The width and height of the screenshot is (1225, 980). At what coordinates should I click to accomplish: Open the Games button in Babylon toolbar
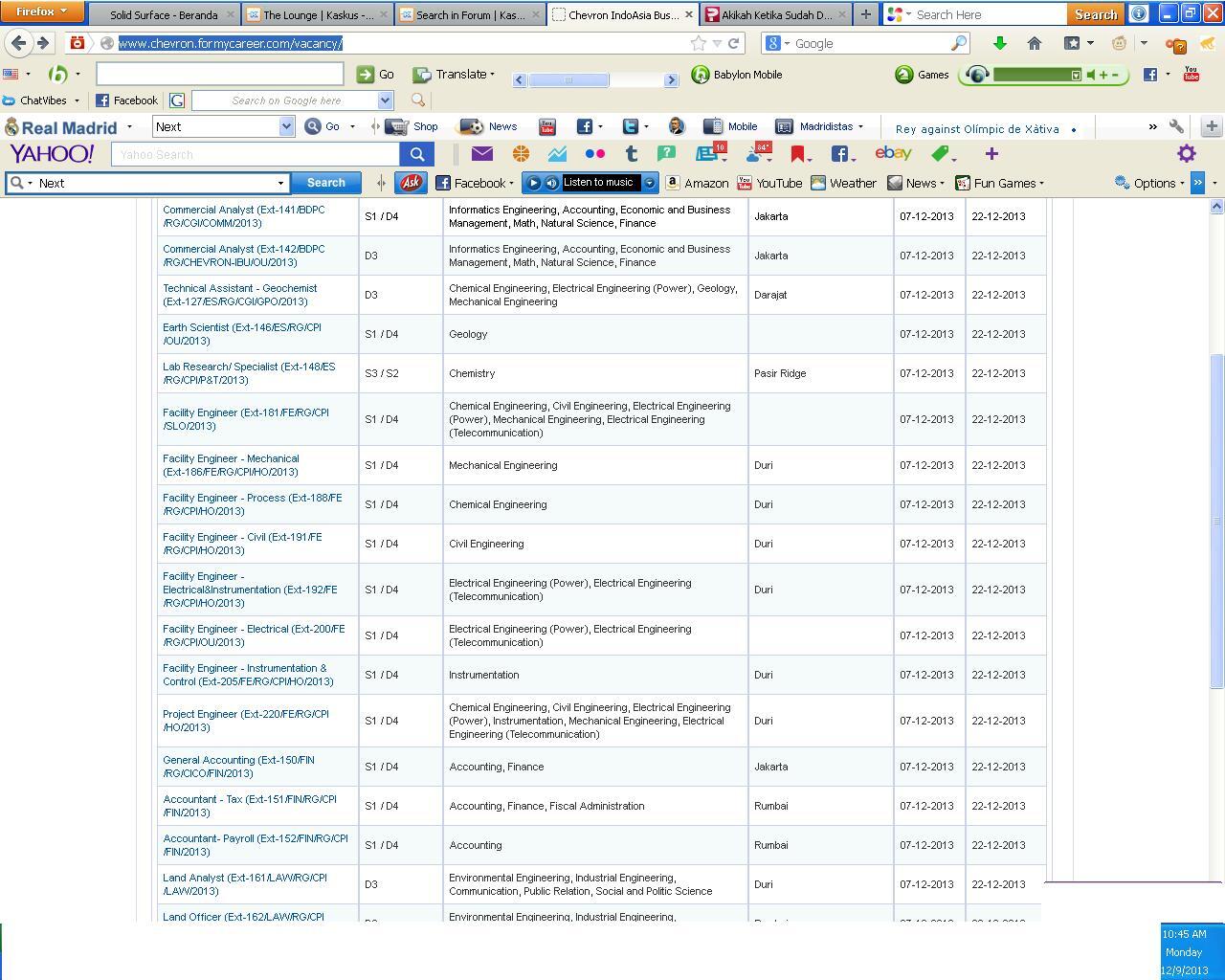point(922,75)
